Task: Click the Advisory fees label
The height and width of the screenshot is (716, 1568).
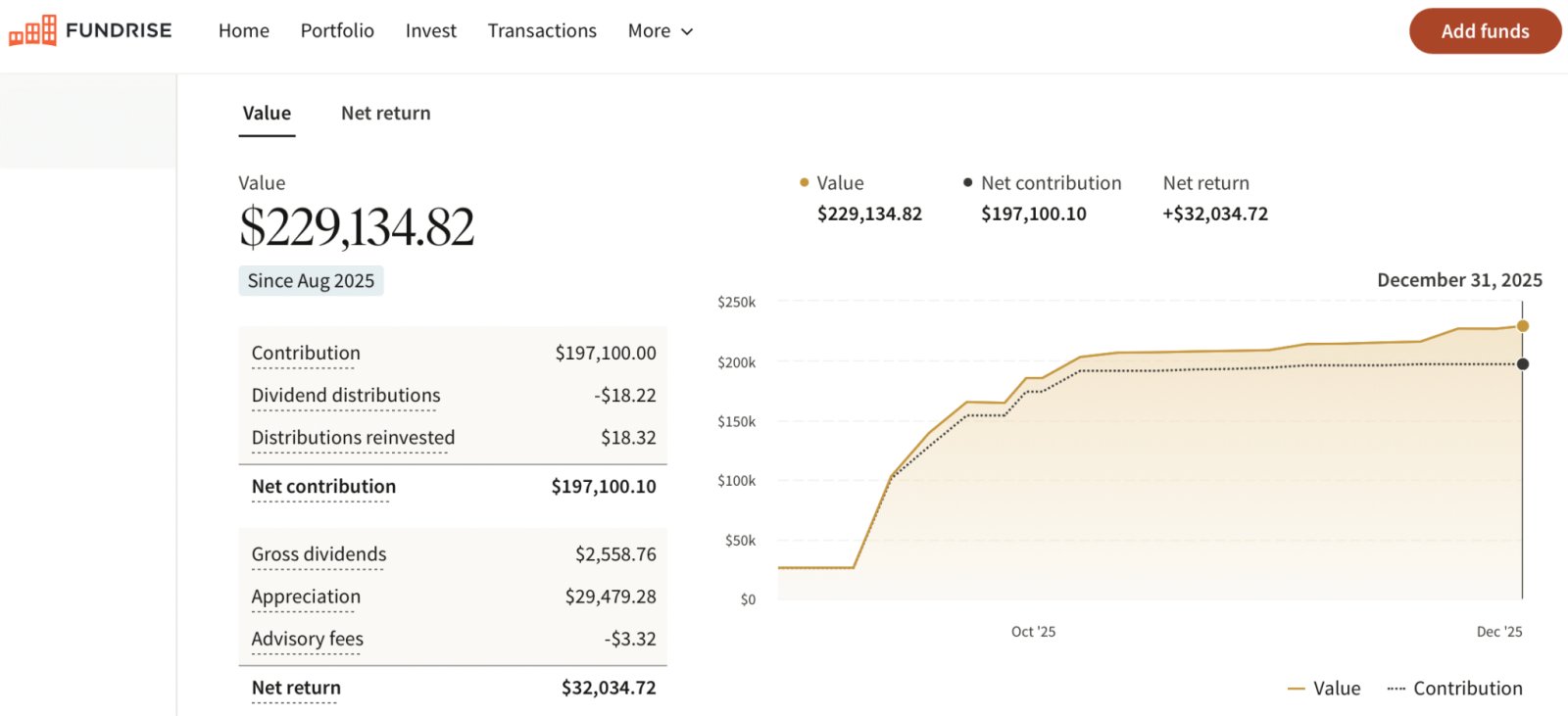Action: coord(307,639)
